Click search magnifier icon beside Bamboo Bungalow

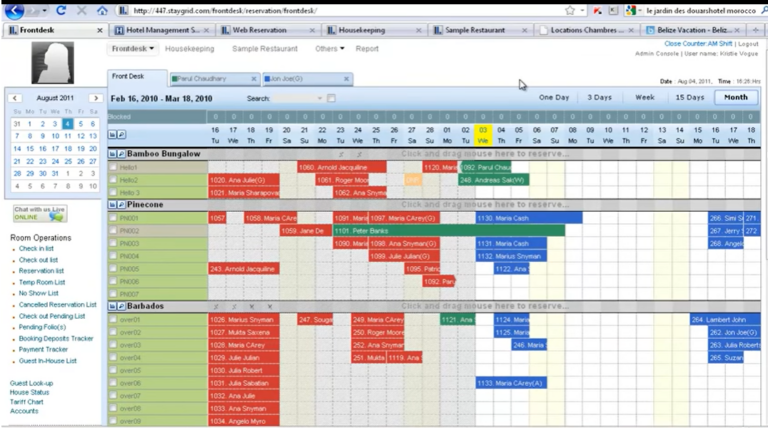(121, 154)
